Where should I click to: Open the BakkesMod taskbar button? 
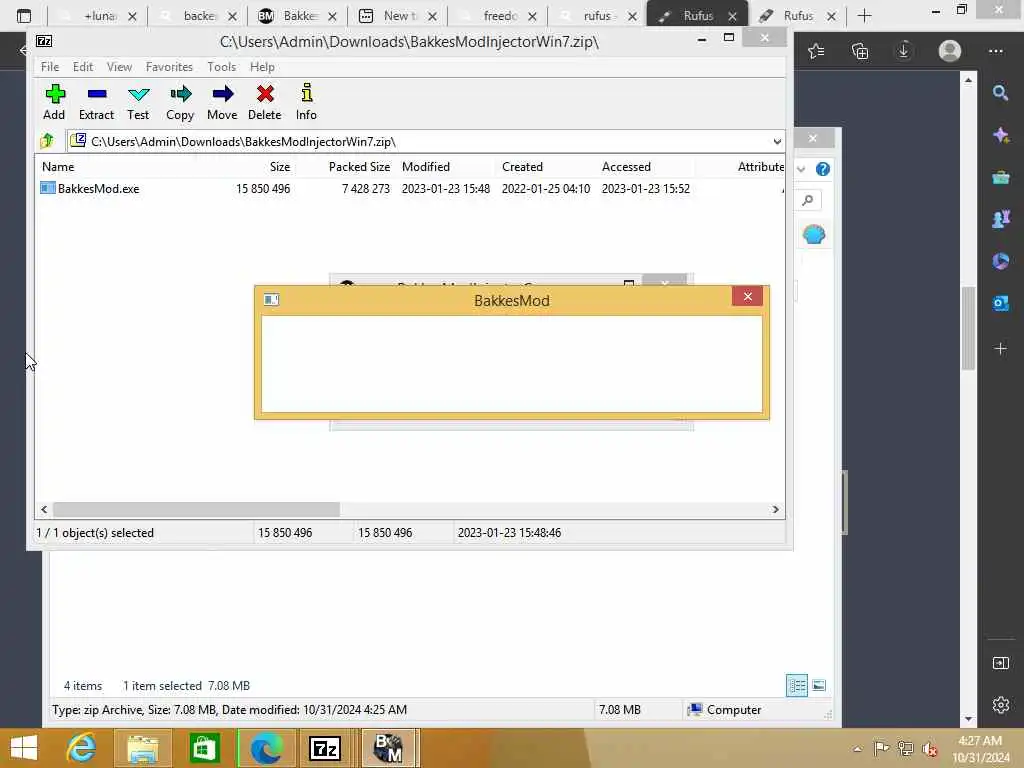[x=388, y=748]
